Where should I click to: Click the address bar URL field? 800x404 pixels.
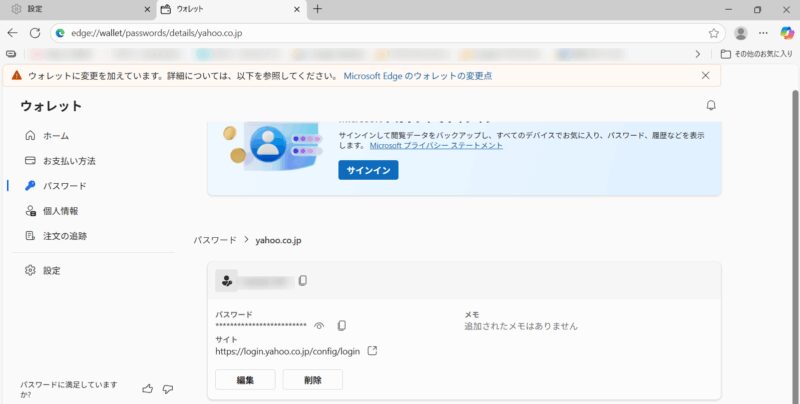(388, 33)
